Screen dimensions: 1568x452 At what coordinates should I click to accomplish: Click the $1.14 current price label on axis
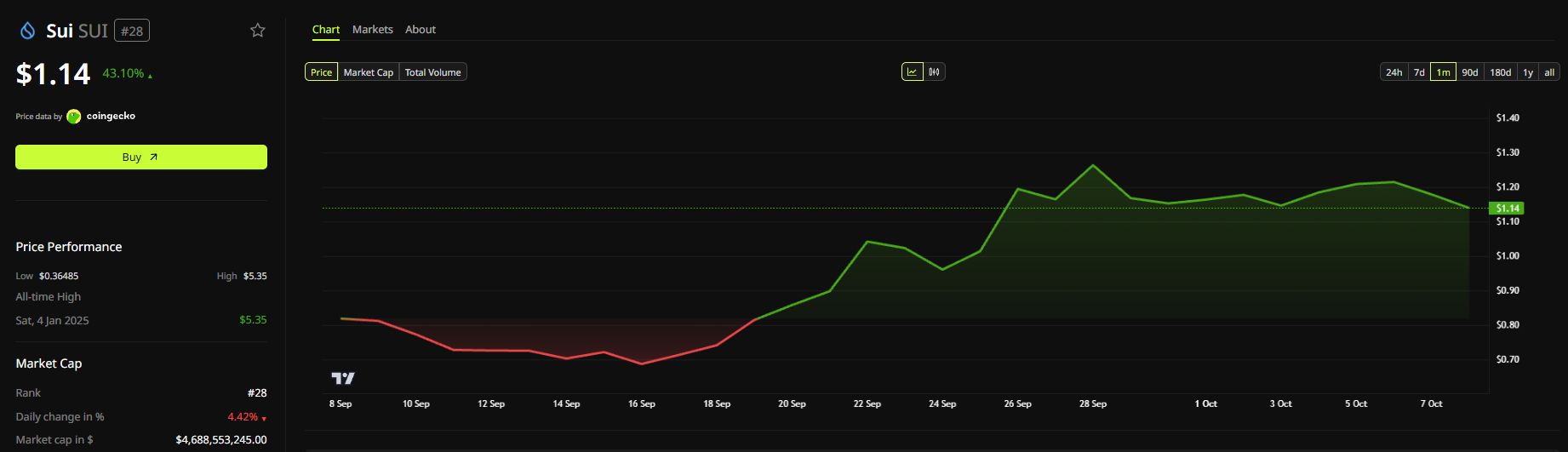1508,209
